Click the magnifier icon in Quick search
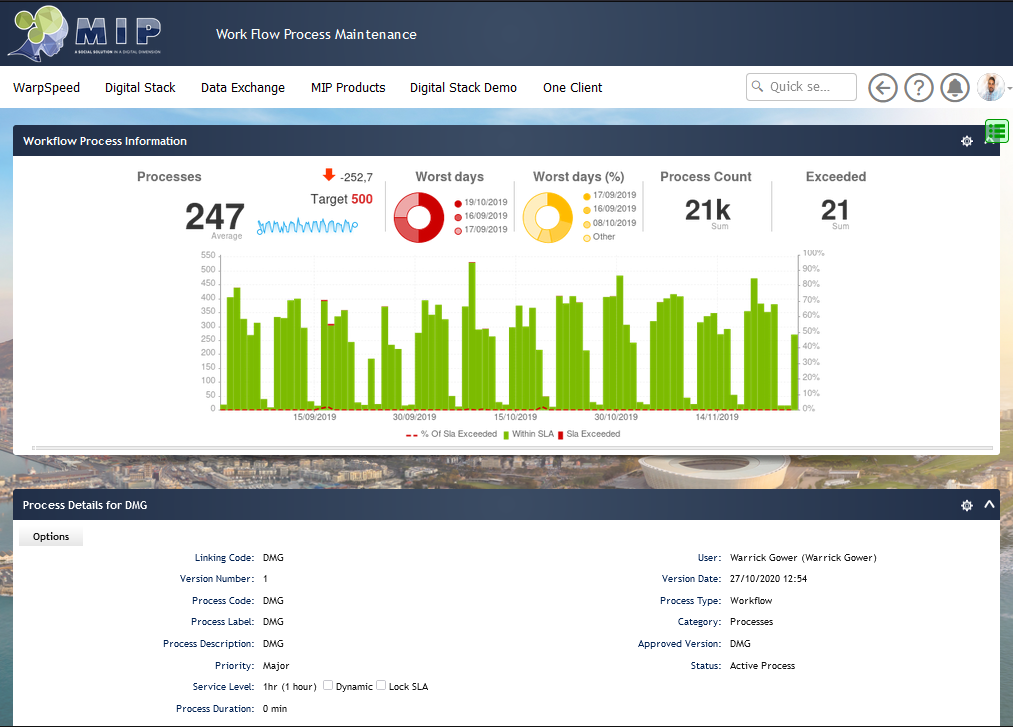1013x728 pixels. (x=758, y=87)
